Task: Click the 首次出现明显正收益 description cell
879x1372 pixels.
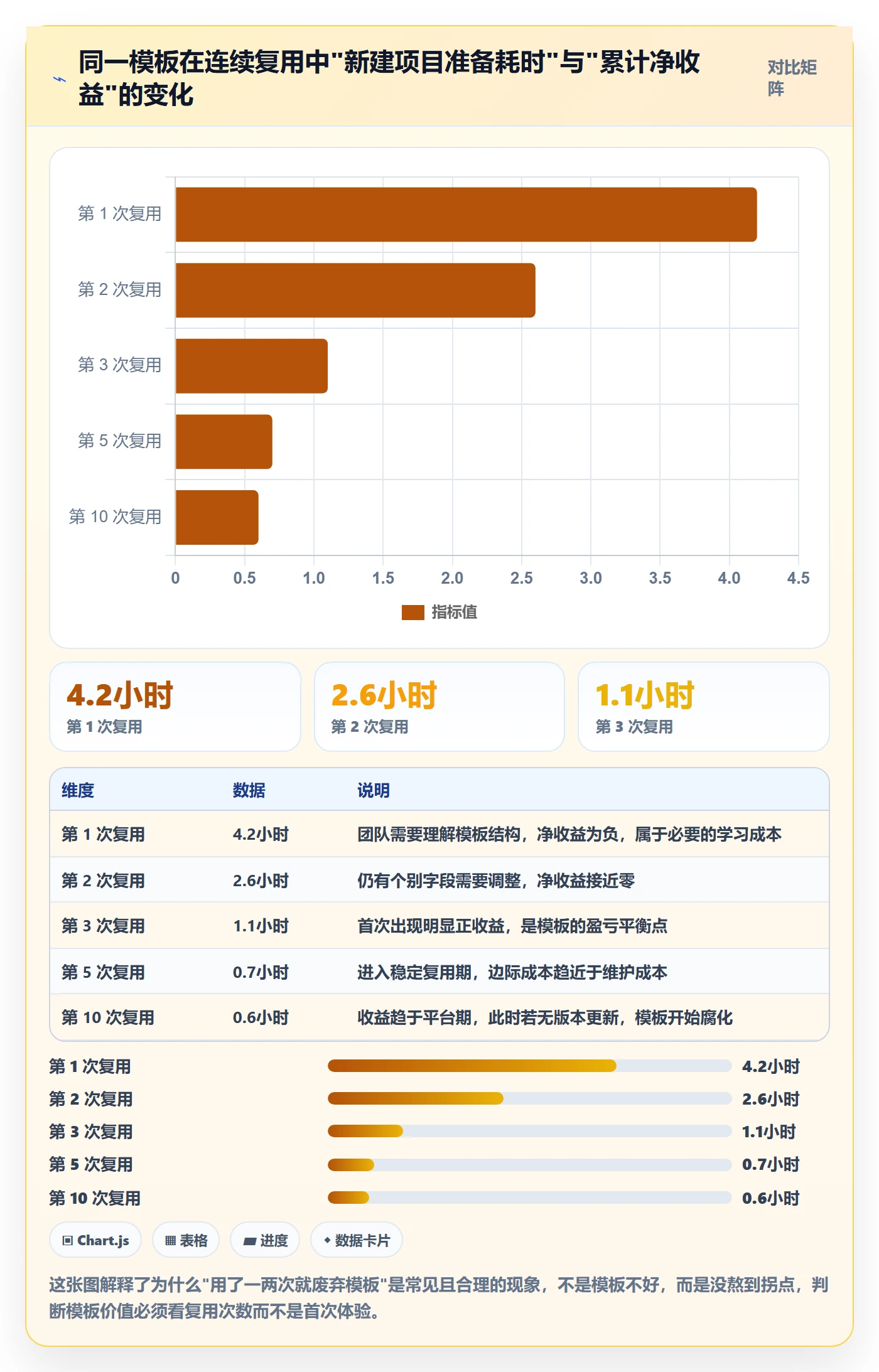Action: pyautogui.click(x=512, y=926)
